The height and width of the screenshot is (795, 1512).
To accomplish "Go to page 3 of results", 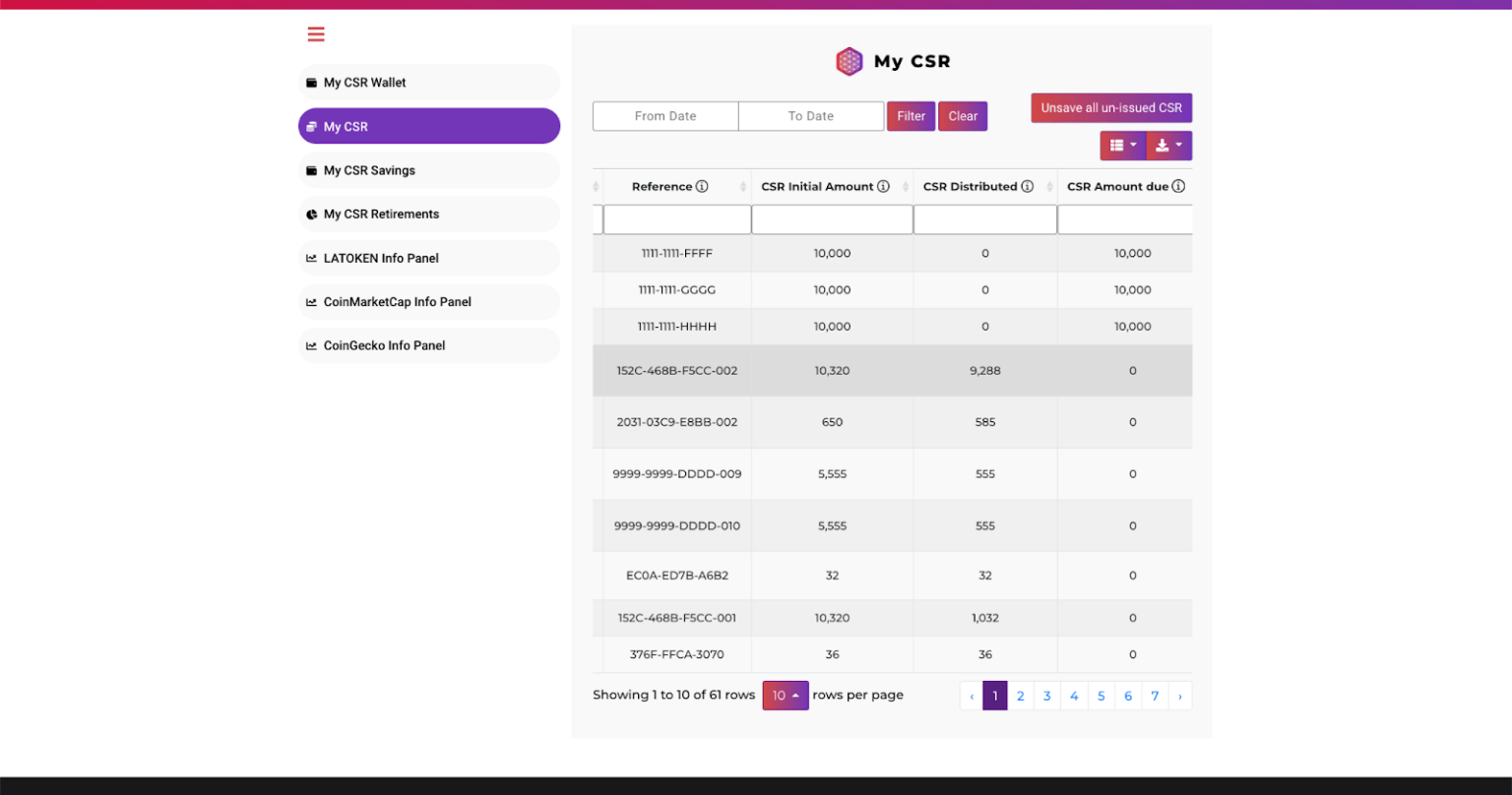I will (1046, 696).
